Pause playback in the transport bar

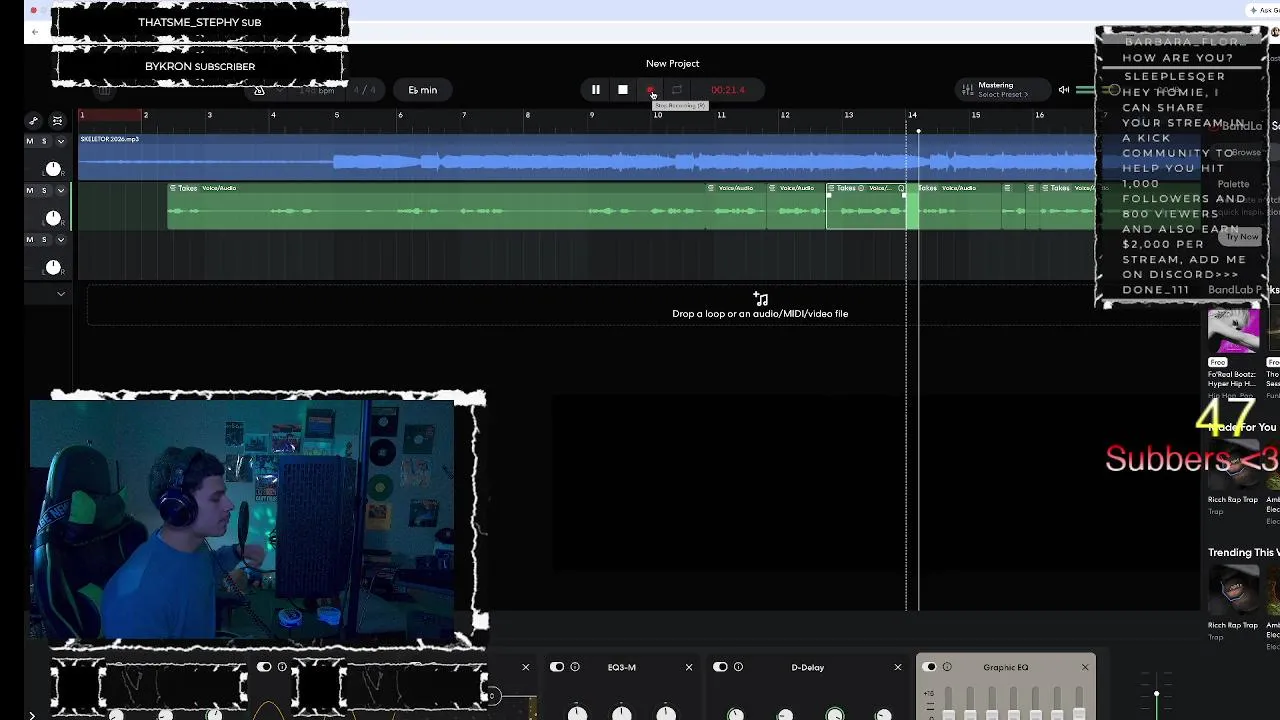595,90
